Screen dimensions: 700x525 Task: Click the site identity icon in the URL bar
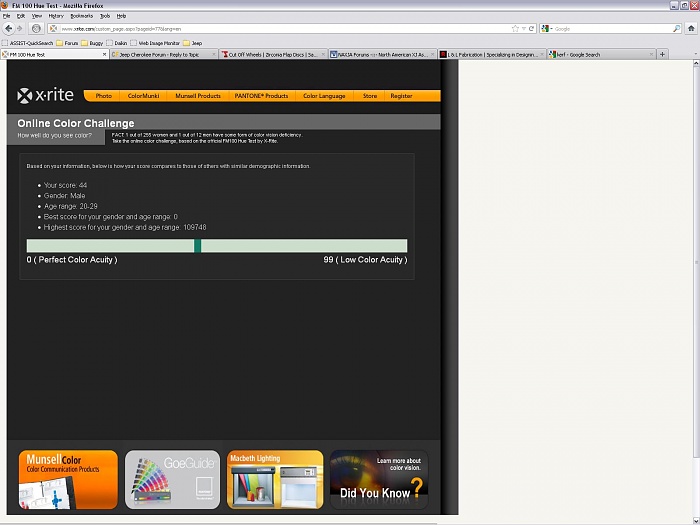tap(53, 29)
